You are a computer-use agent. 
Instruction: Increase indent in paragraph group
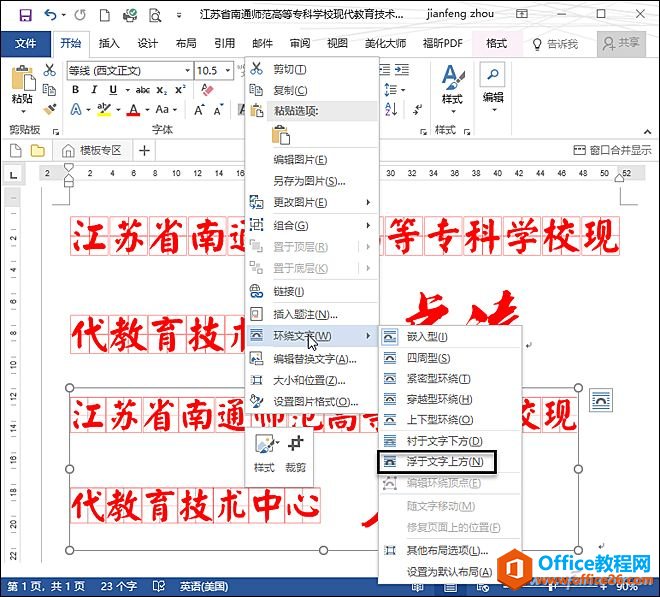402,69
